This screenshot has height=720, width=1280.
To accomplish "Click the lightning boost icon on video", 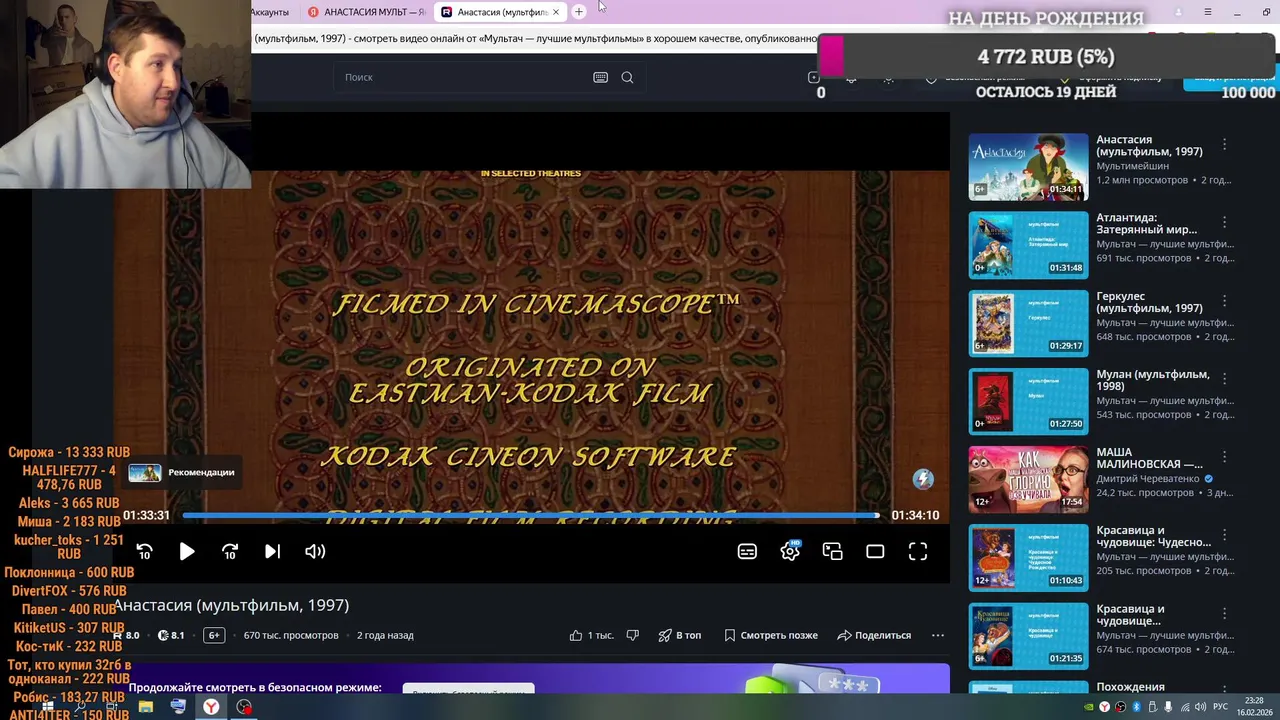I will point(923,479).
